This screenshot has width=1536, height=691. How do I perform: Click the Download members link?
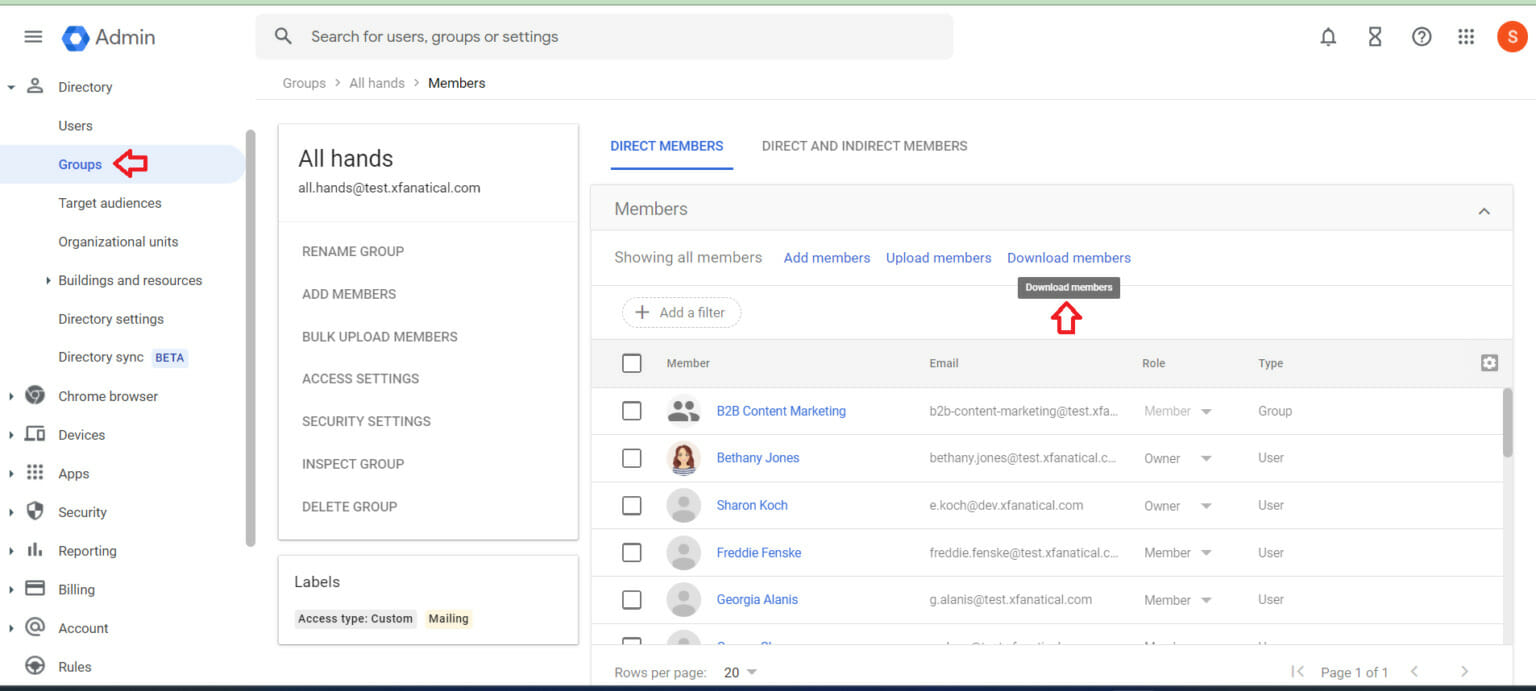tap(1068, 257)
